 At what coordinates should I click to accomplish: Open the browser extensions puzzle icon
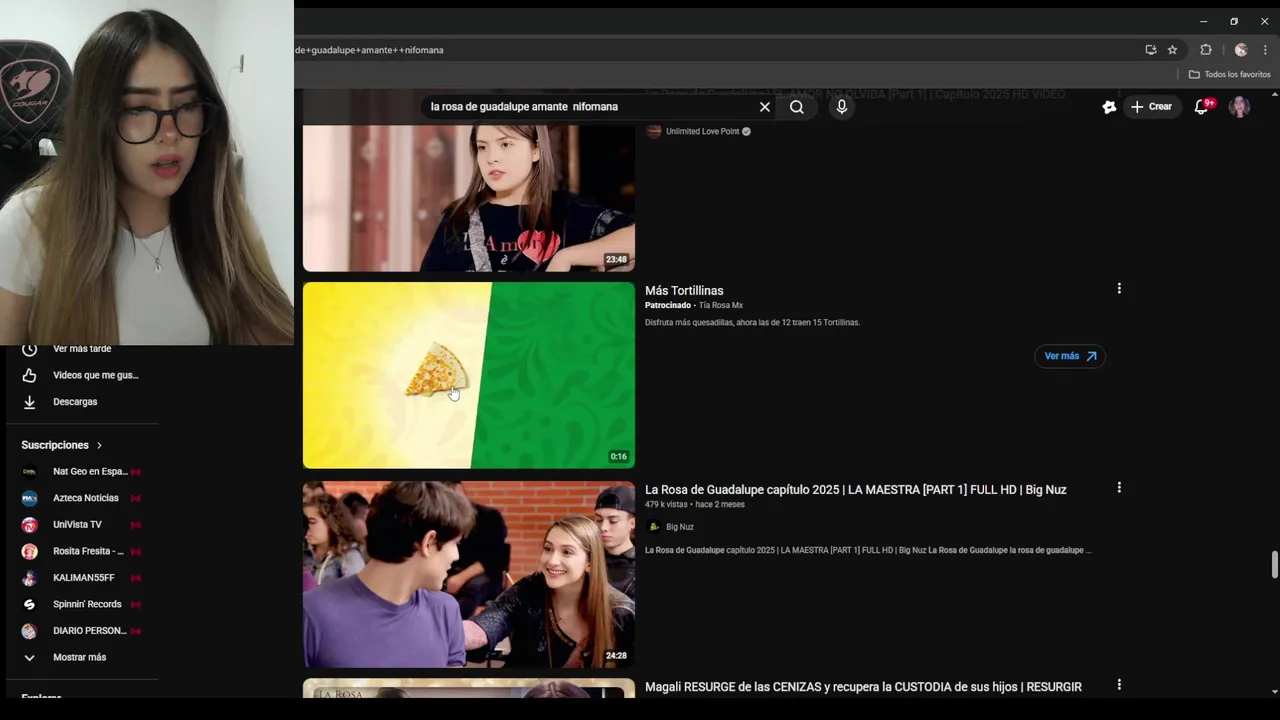[1206, 50]
